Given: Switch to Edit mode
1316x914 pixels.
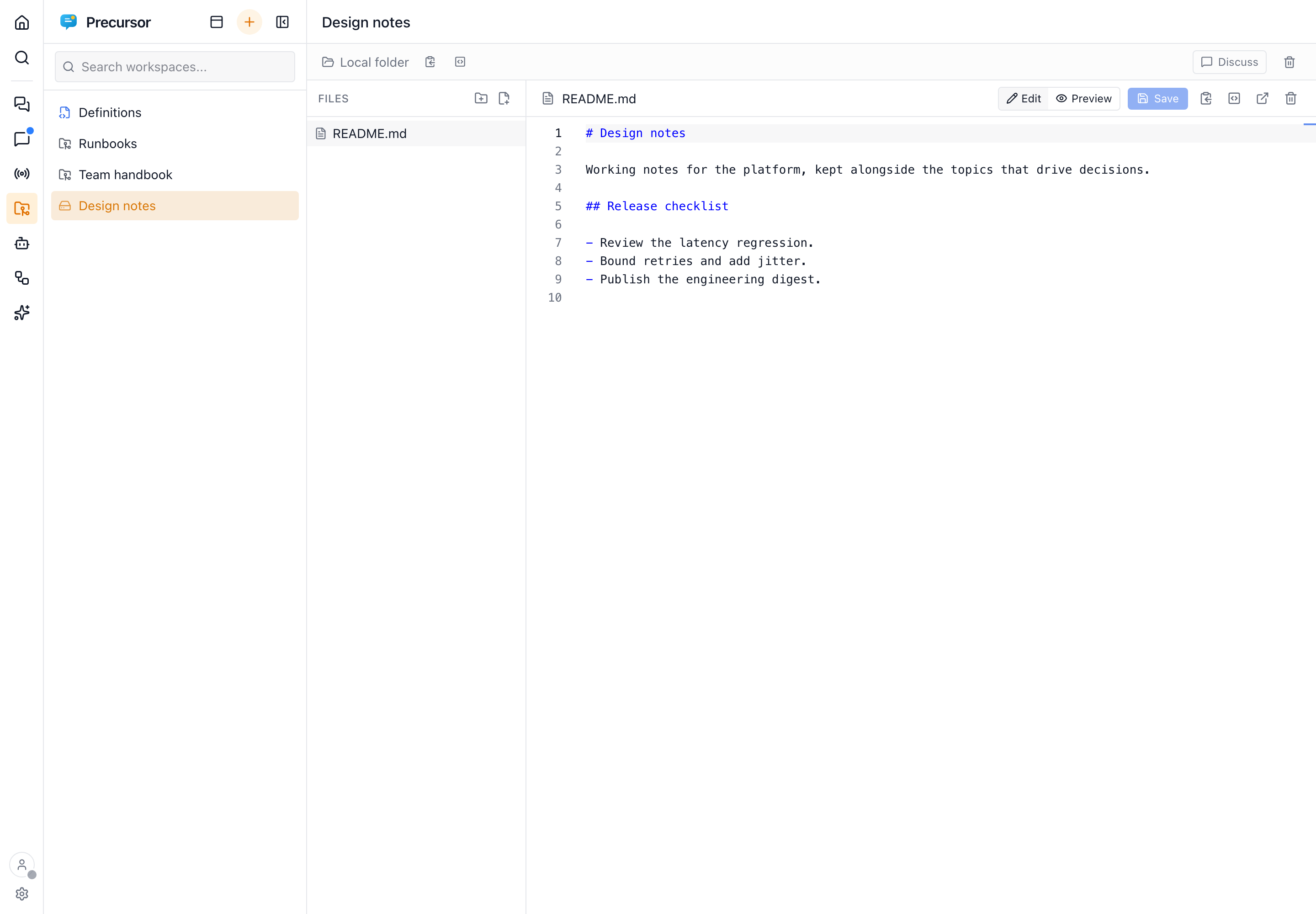Looking at the screenshot, I should tap(1024, 99).
